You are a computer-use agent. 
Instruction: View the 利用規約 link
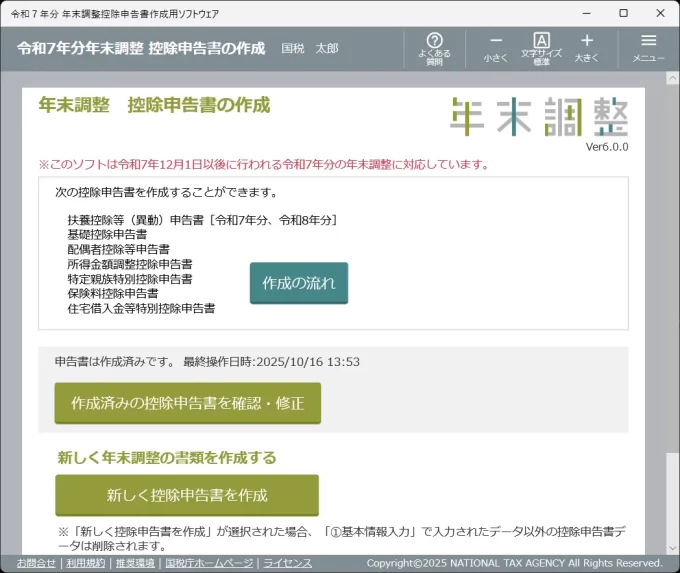[85, 563]
